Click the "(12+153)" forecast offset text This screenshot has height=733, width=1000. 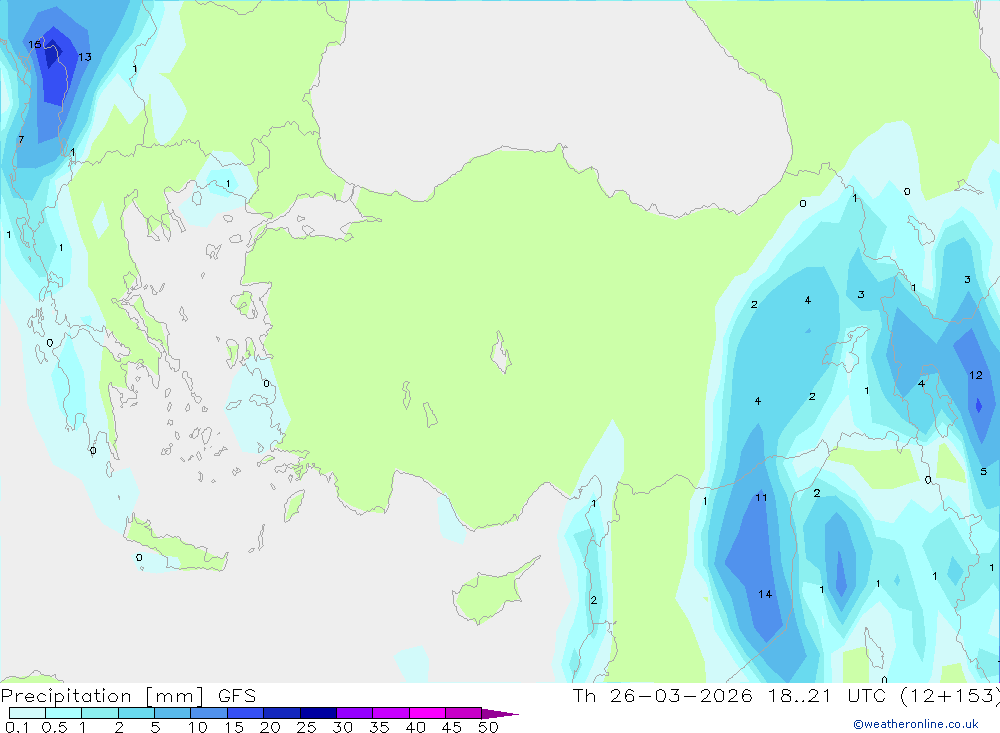949,695
